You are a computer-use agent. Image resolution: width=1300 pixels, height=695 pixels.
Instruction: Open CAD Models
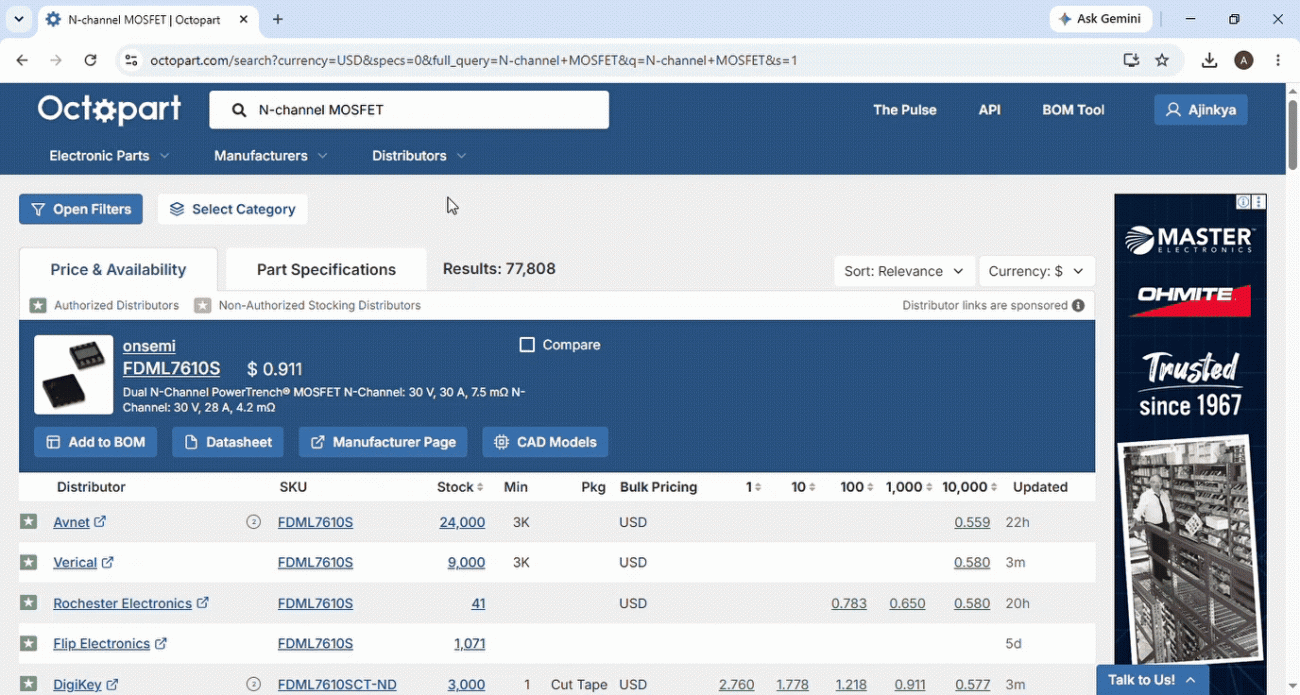(x=545, y=442)
